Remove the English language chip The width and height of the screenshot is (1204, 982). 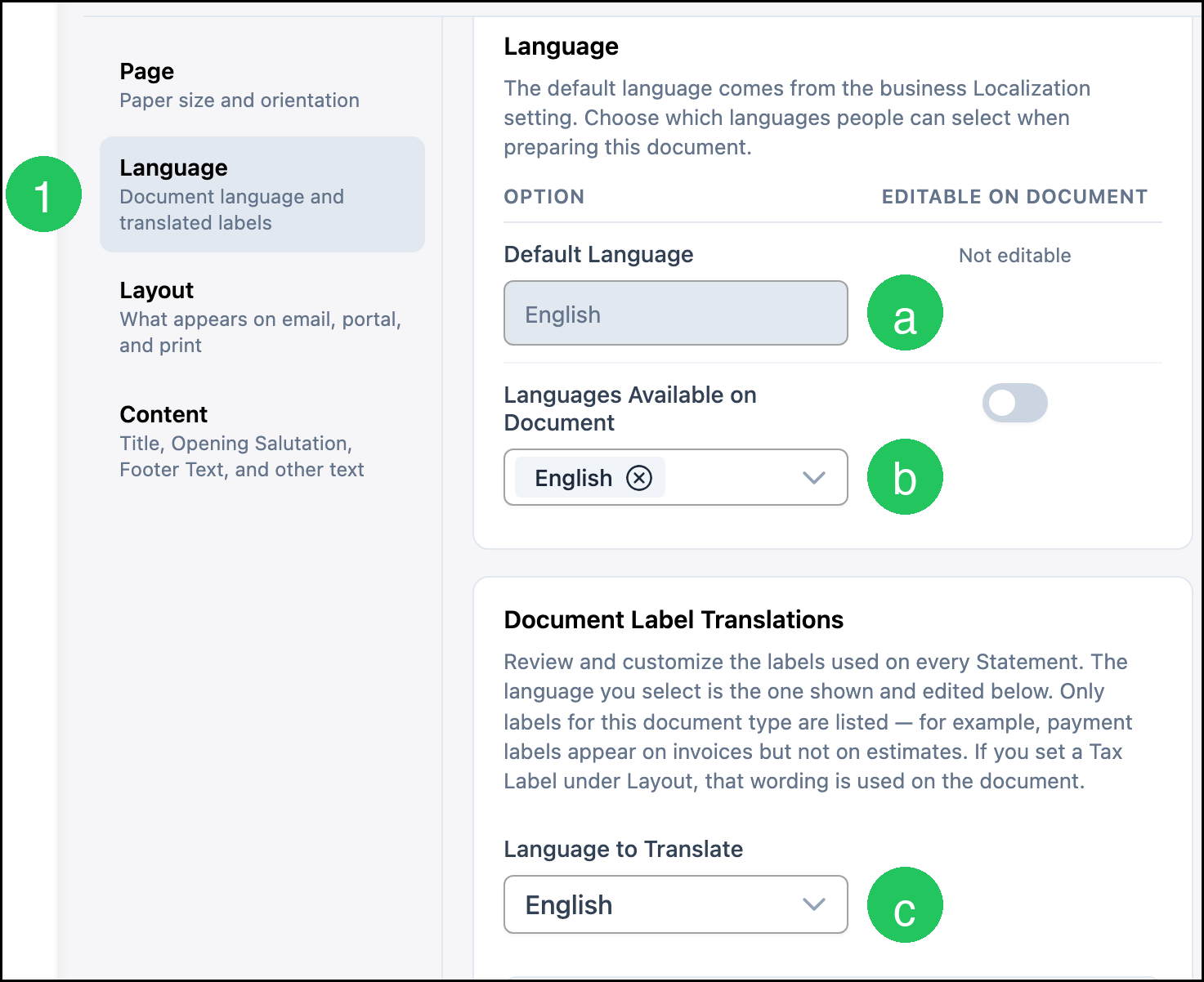click(x=639, y=478)
